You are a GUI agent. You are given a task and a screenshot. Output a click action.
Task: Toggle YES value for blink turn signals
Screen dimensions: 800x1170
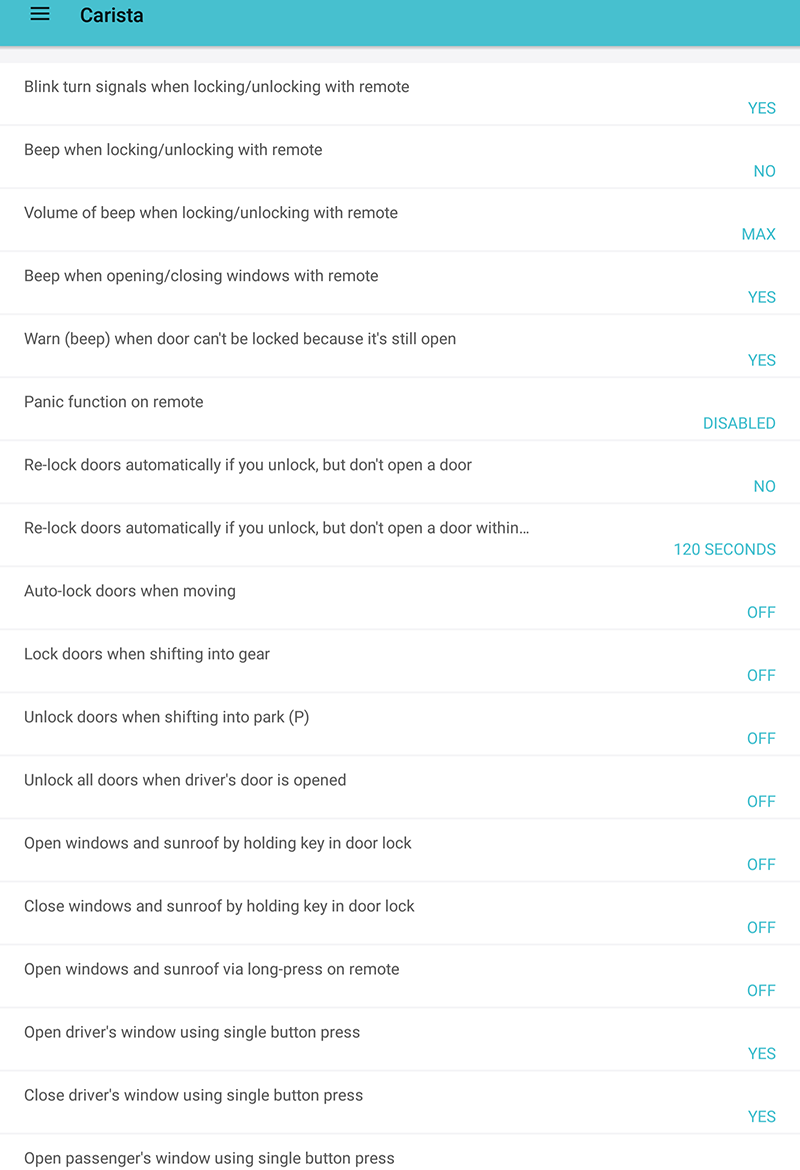[x=761, y=108]
